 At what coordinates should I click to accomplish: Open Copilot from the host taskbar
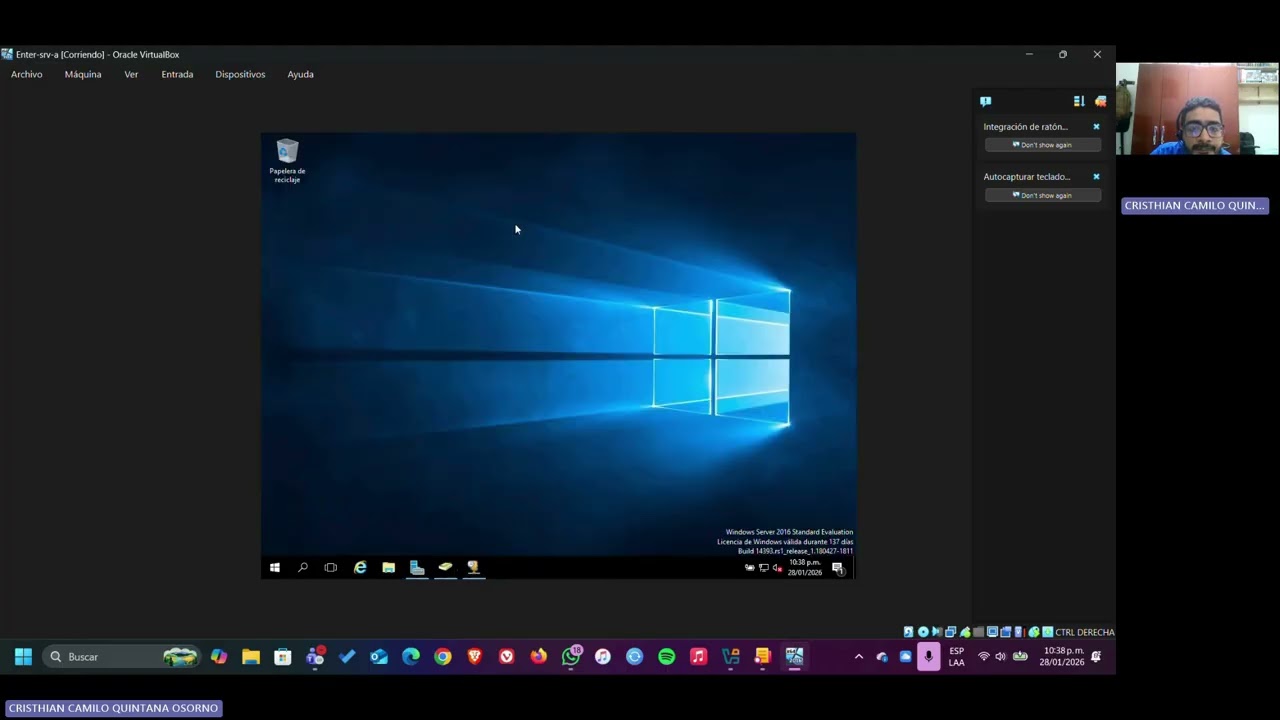click(x=219, y=657)
